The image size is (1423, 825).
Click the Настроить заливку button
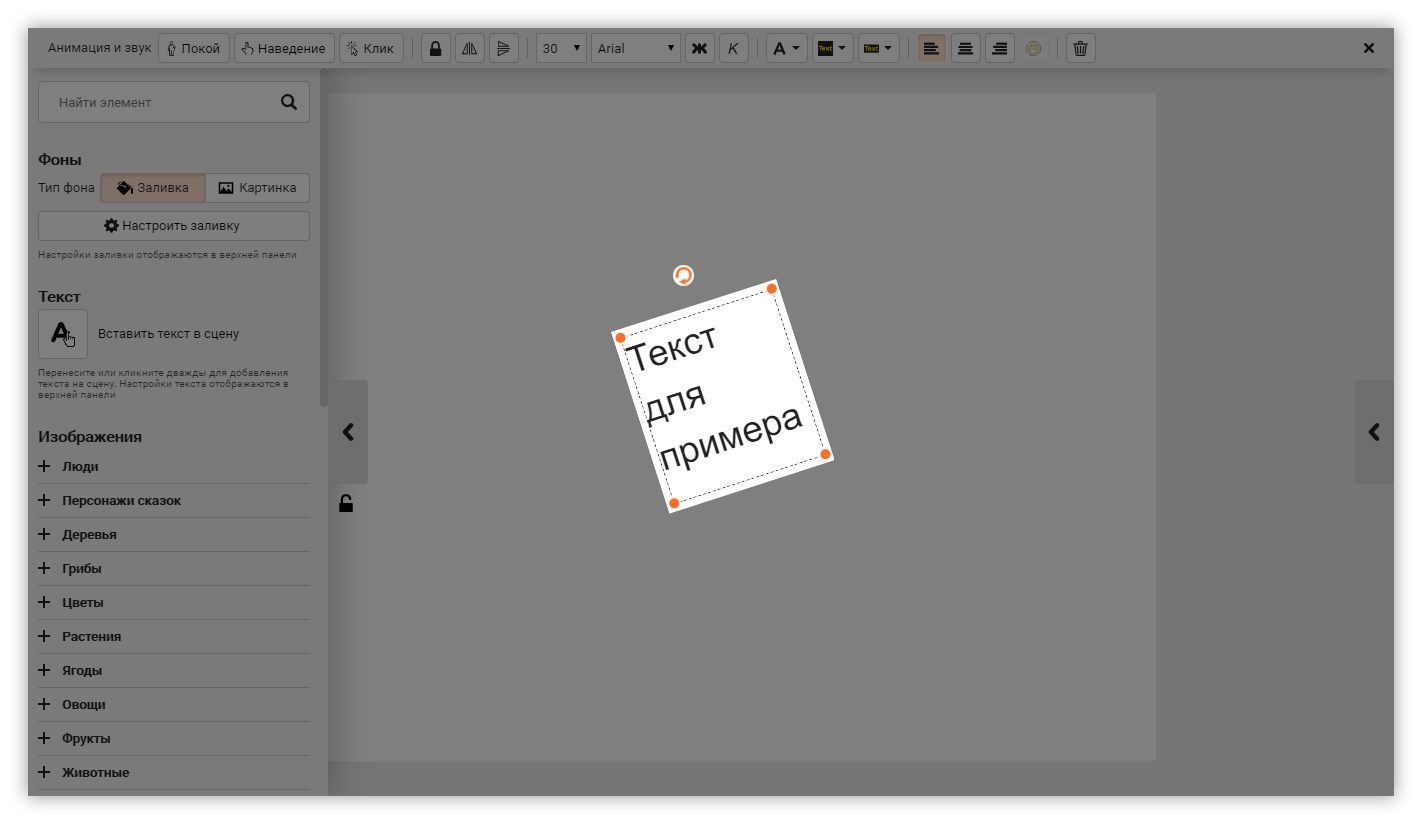174,226
